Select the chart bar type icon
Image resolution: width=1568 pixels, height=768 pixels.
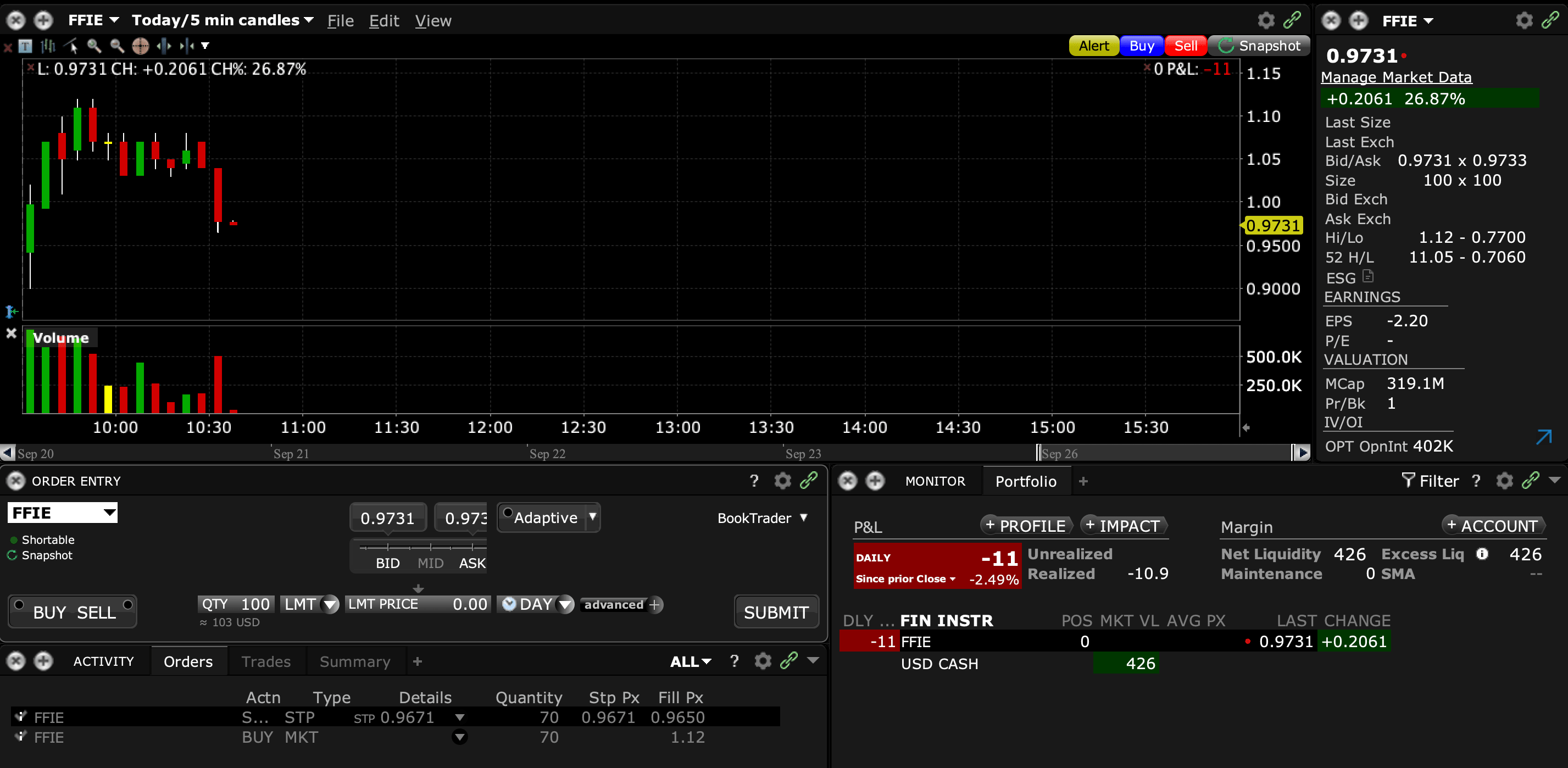[x=48, y=46]
